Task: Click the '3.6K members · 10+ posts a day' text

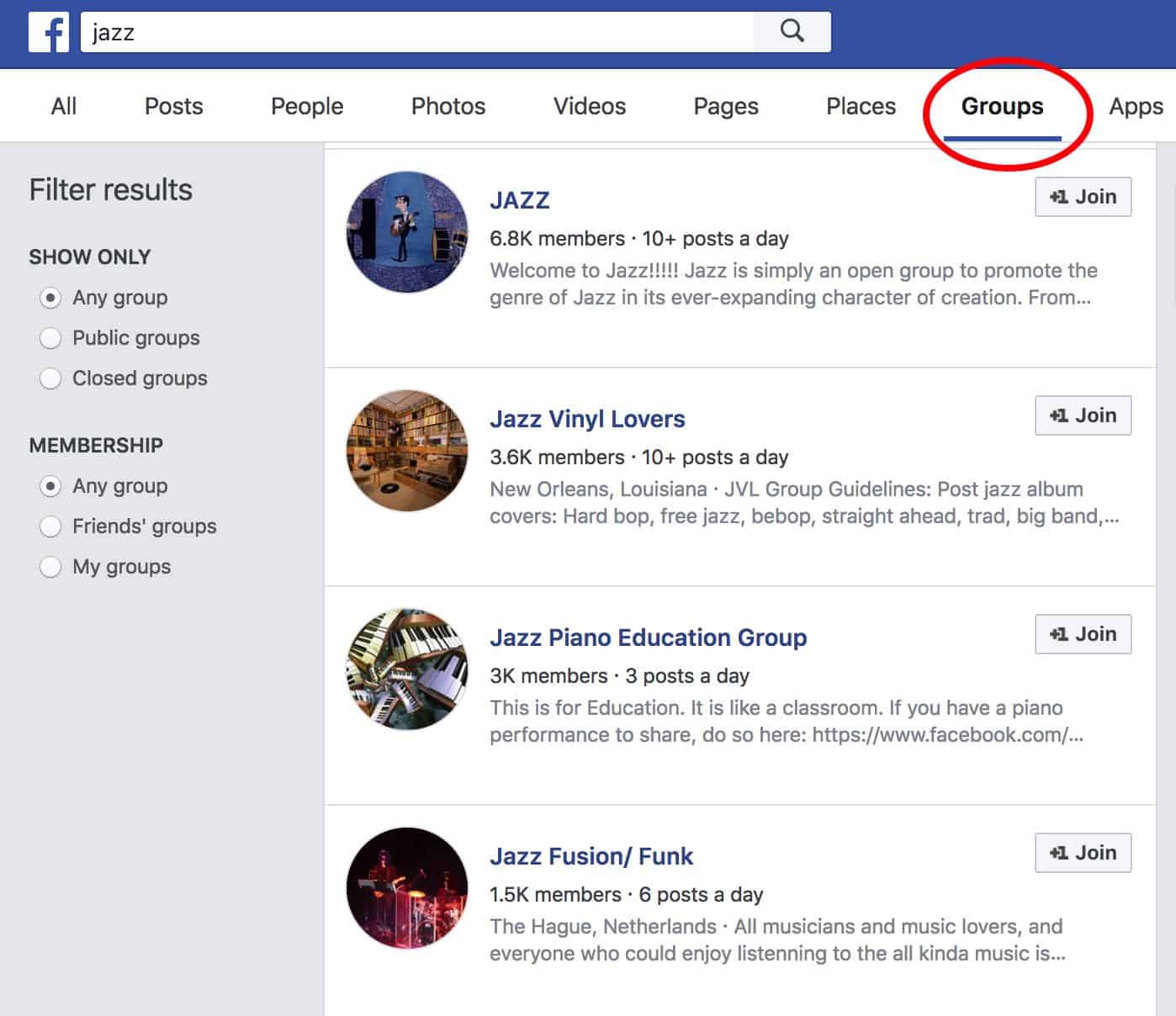Action: [x=639, y=458]
